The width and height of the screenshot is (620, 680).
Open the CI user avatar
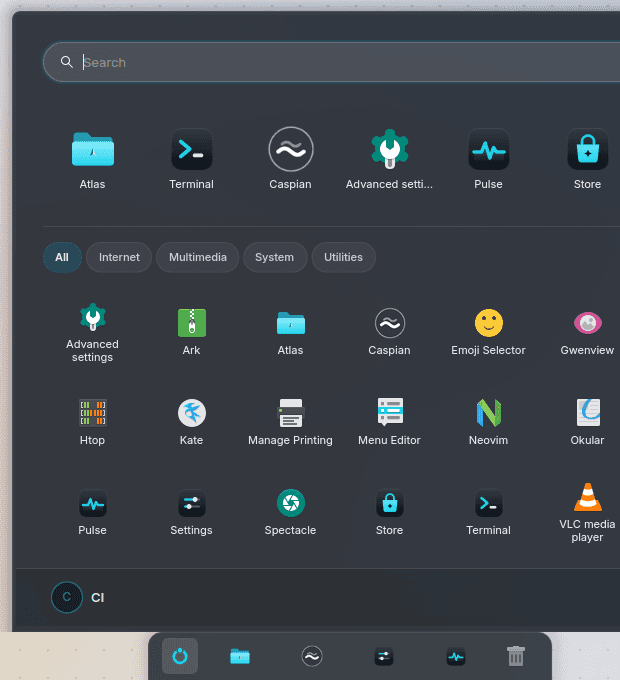tap(67, 597)
